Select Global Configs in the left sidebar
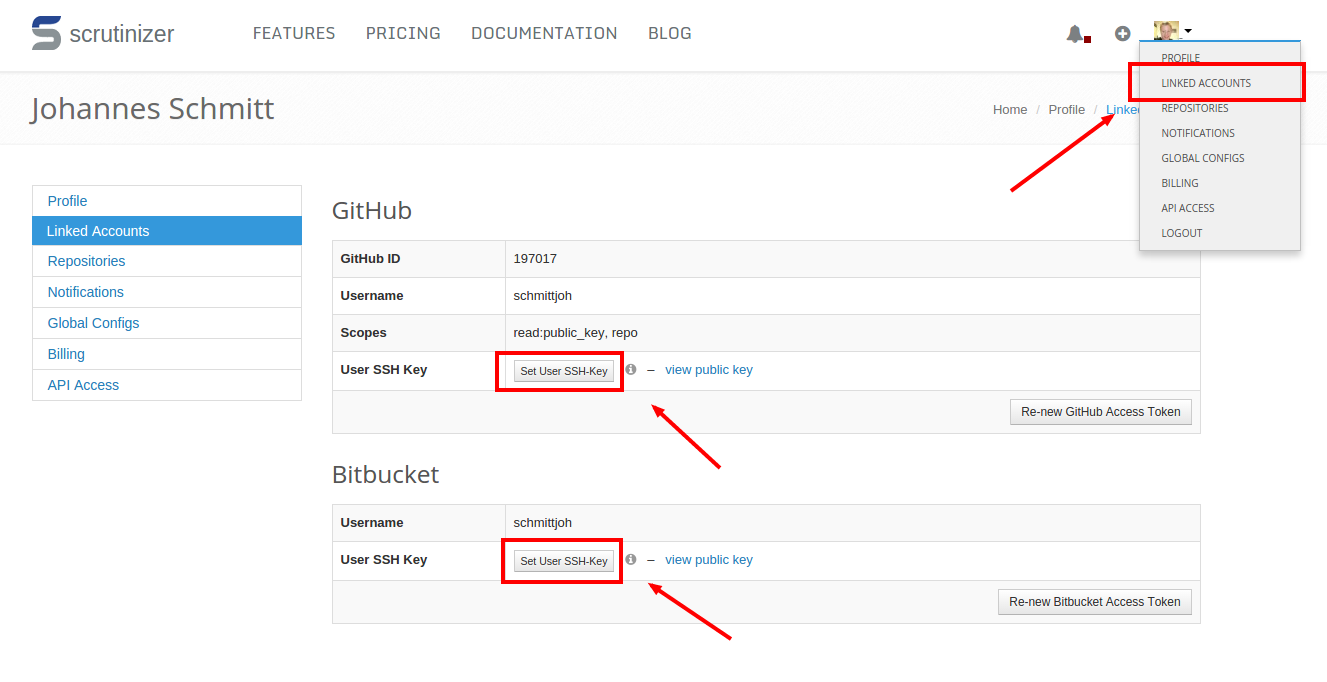 click(167, 323)
